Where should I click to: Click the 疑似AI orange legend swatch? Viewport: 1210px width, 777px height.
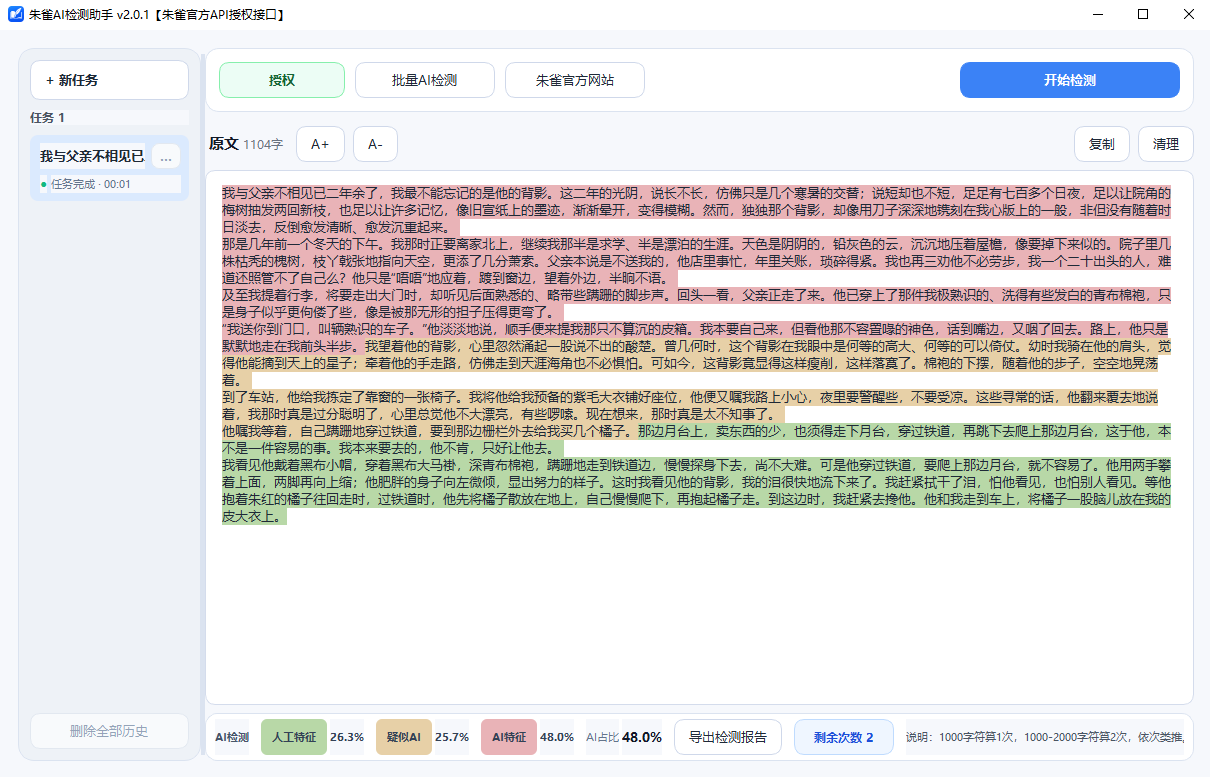[x=403, y=737]
